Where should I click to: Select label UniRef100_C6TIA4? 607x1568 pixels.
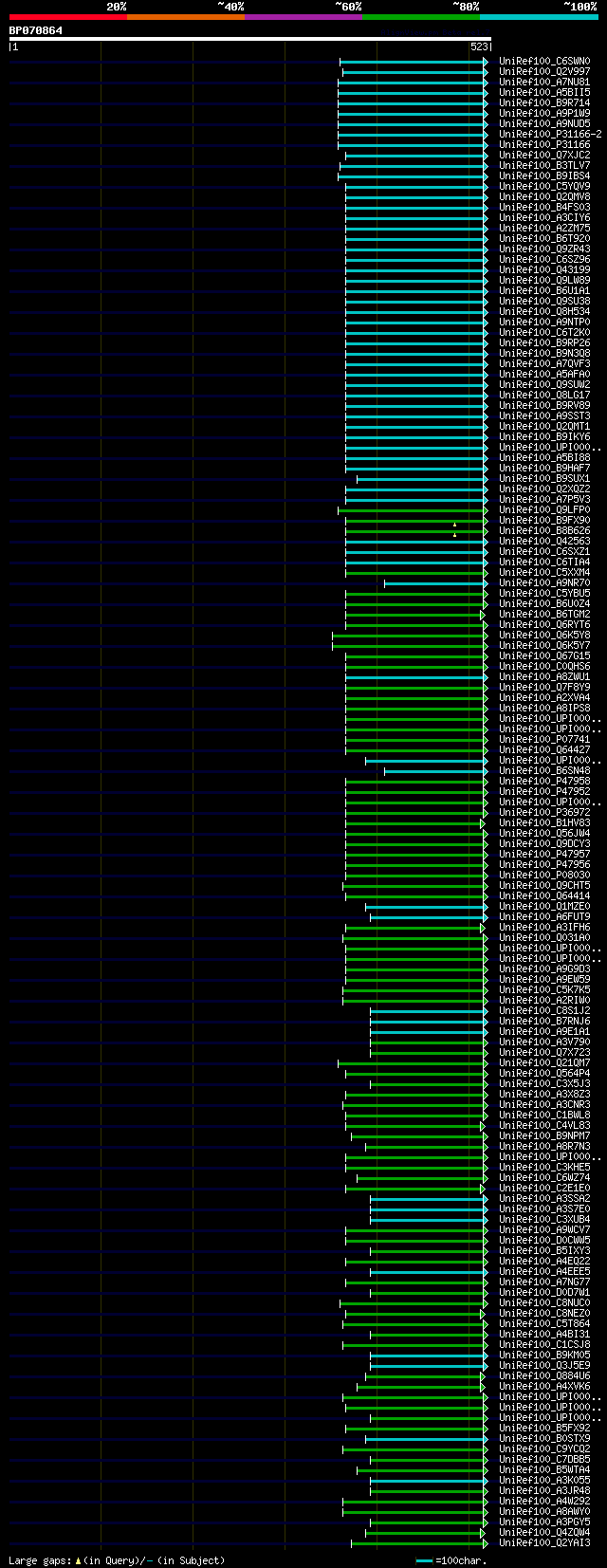tap(544, 563)
